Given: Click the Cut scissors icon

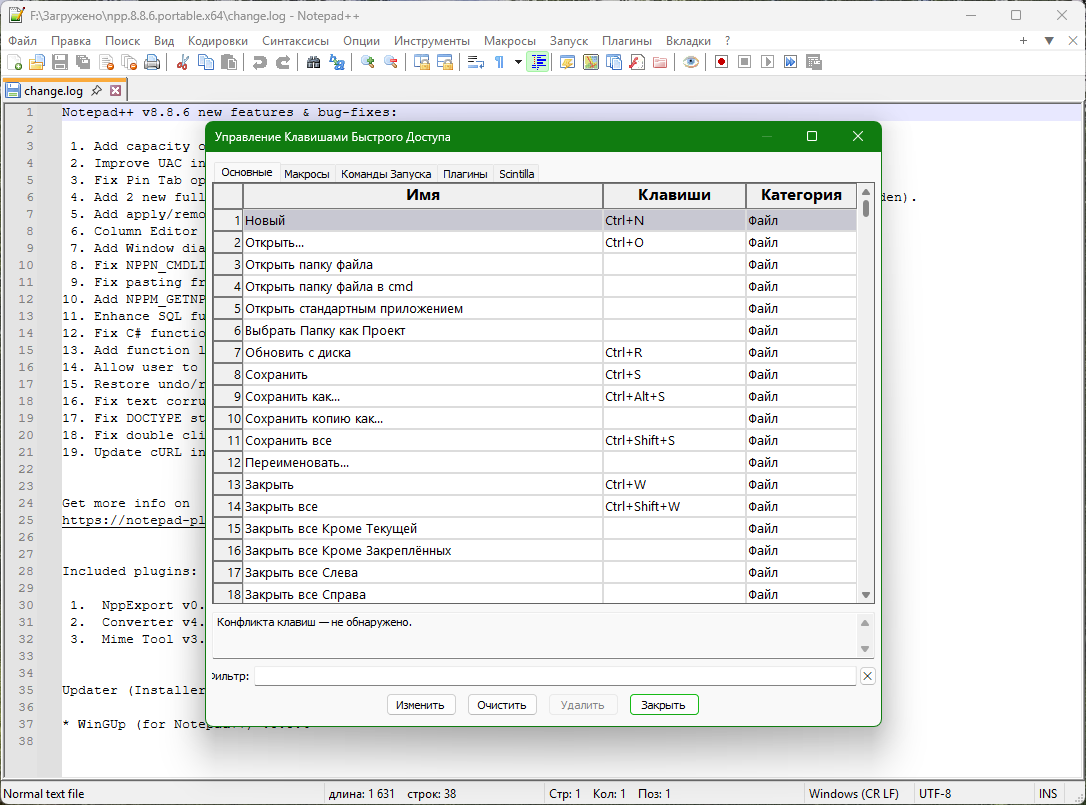Looking at the screenshot, I should [183, 62].
